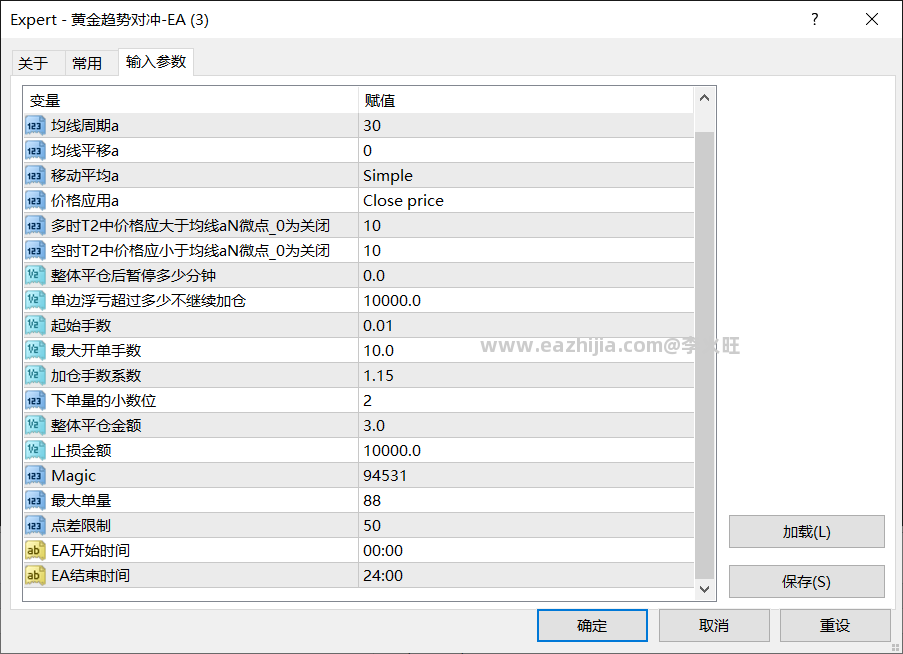903x654 pixels.
Task: Edit the EA开始时间 value 00:00
Action: 526,550
